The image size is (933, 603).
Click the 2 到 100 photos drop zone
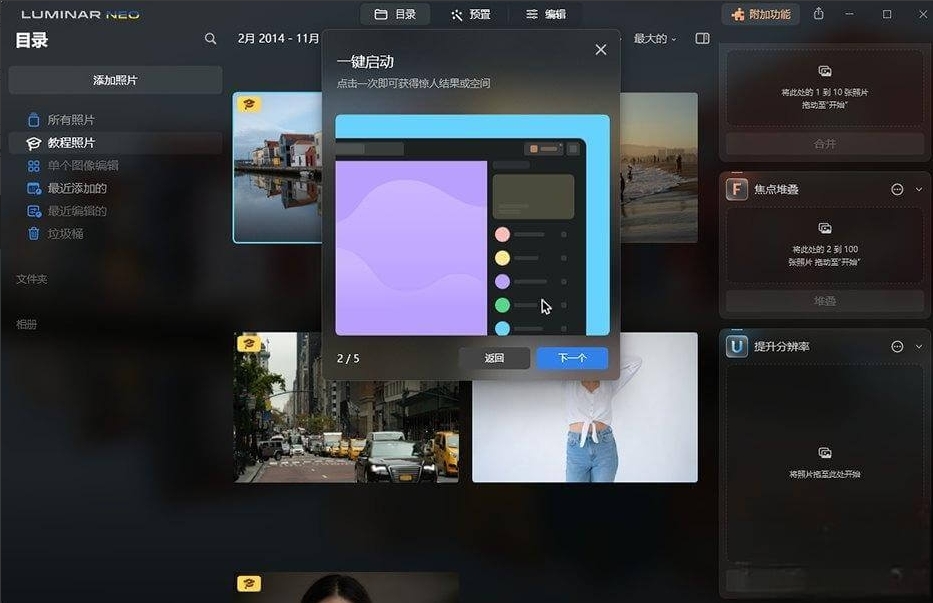click(825, 245)
